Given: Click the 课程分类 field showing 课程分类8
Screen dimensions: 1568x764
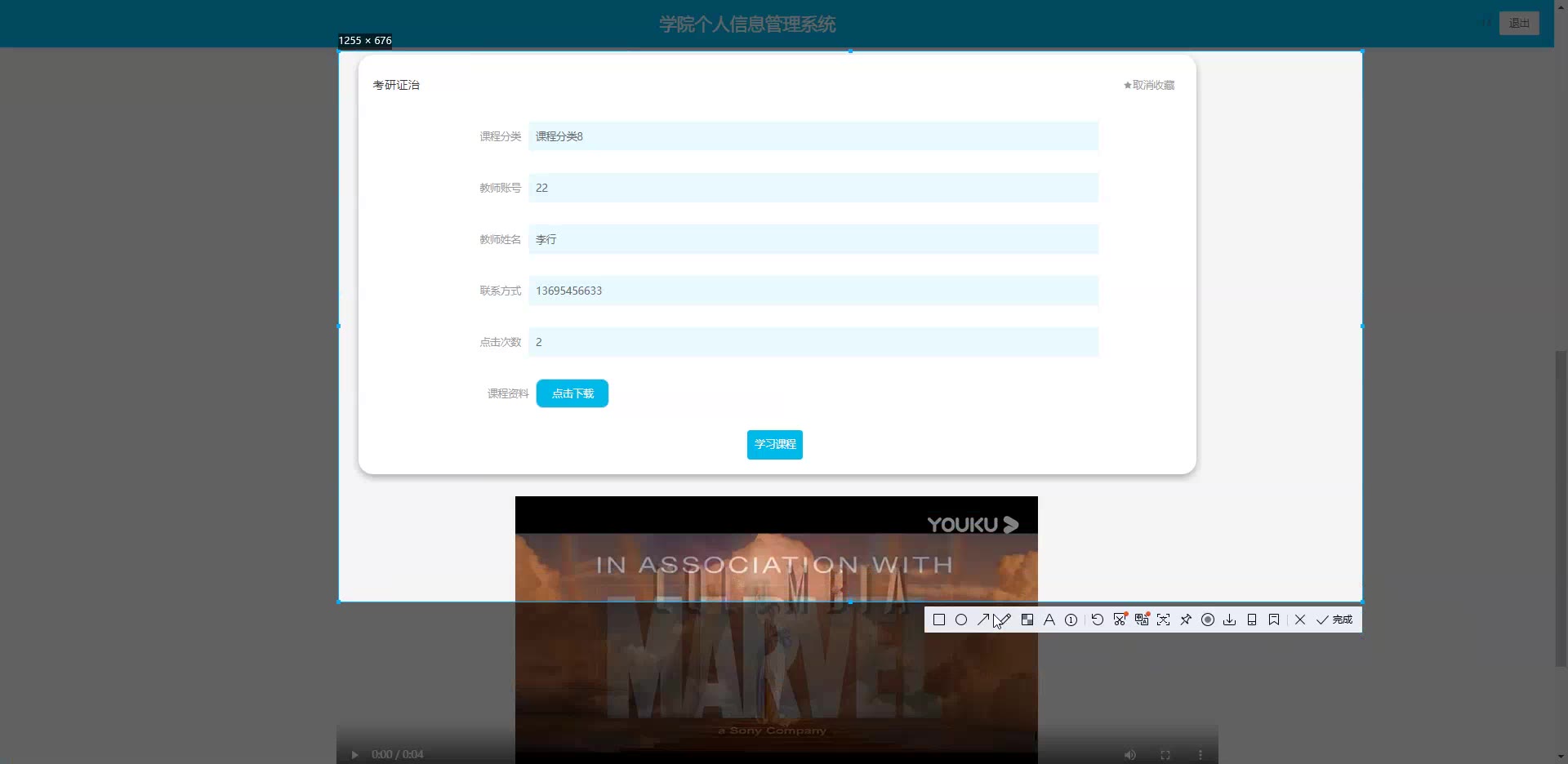Looking at the screenshot, I should tap(813, 136).
